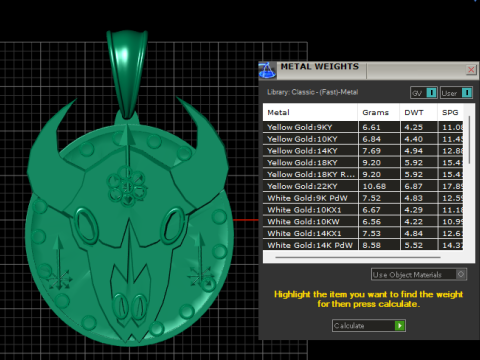Open the Use Object Materials dropdown
480x360 pixels.
(x=419, y=274)
